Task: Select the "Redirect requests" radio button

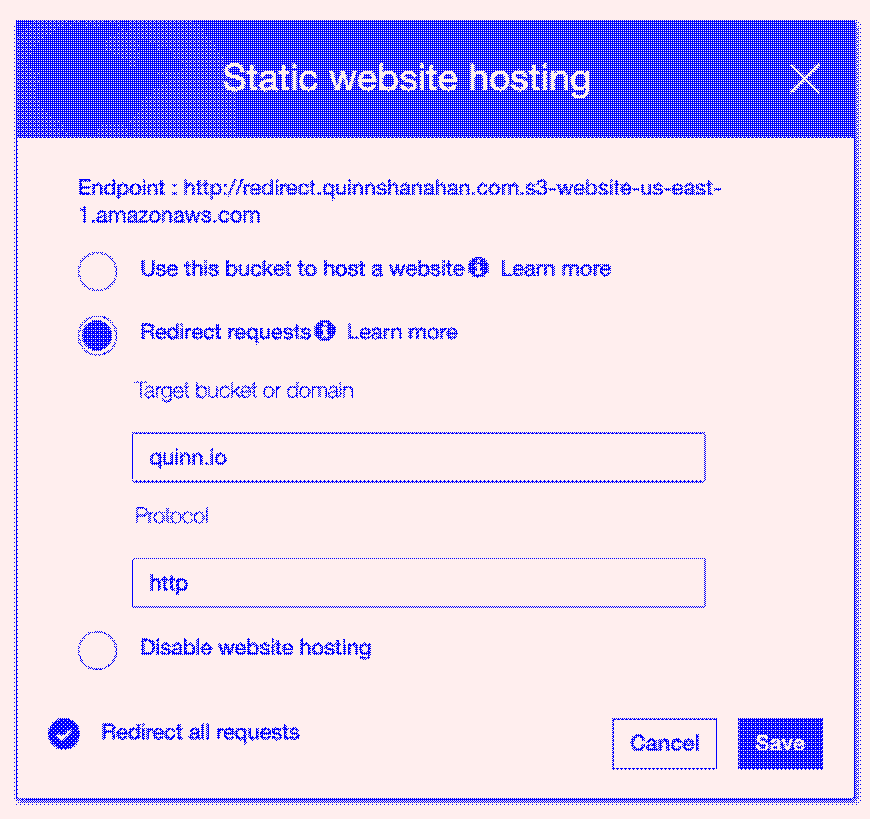Action: point(97,335)
